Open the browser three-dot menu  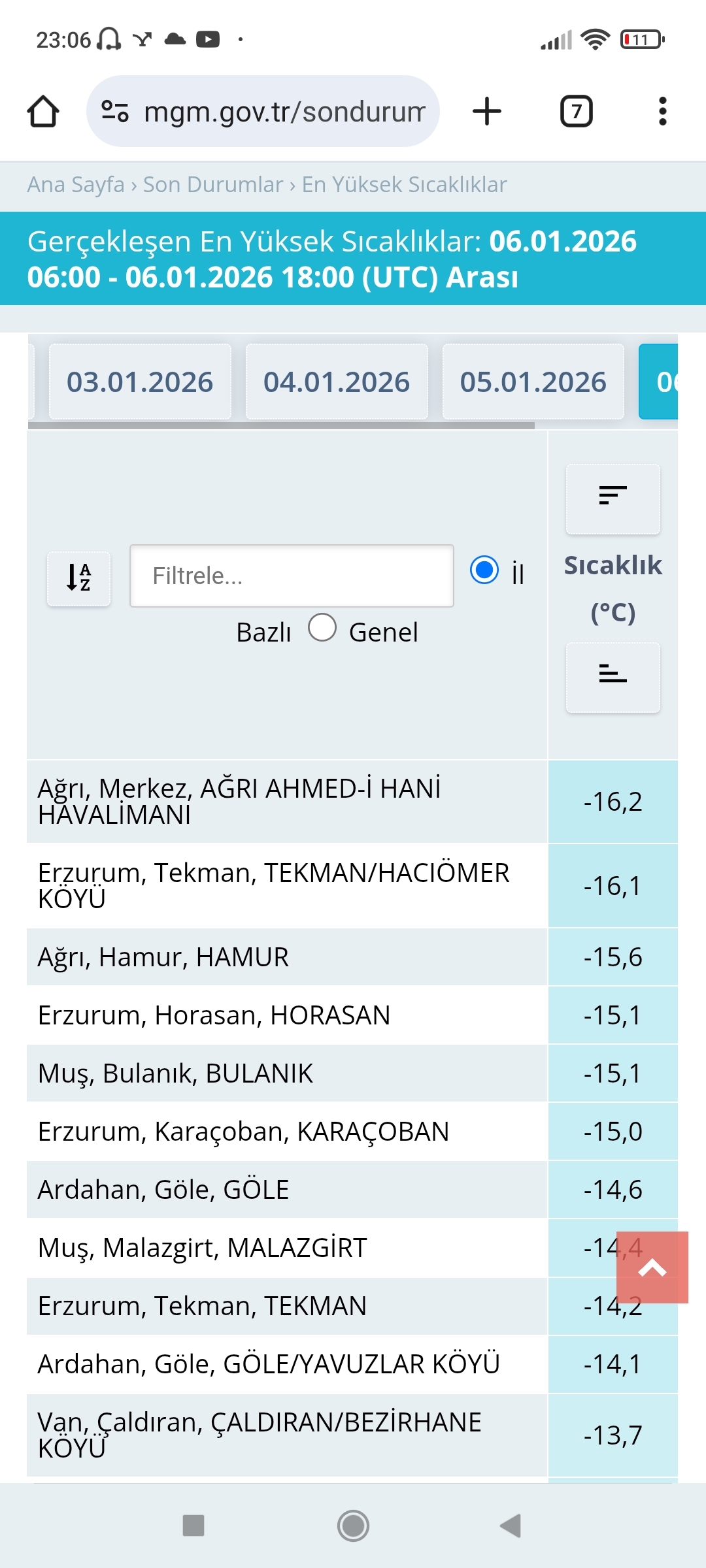pyautogui.click(x=662, y=111)
